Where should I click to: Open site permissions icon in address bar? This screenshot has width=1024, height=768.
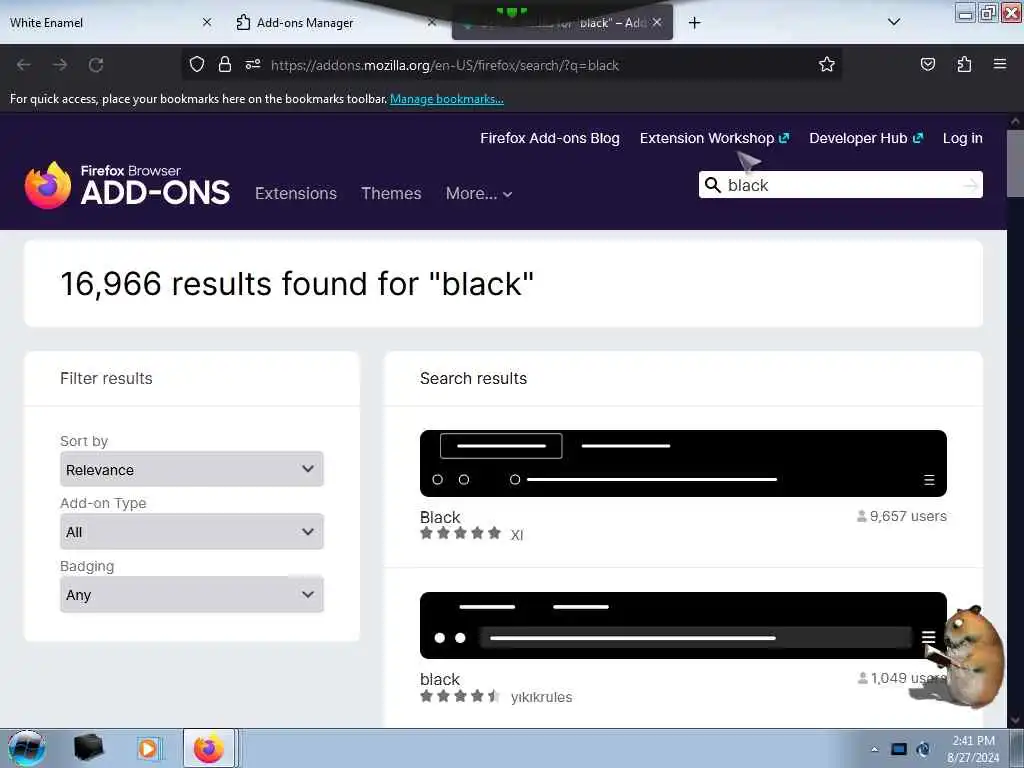(x=253, y=64)
